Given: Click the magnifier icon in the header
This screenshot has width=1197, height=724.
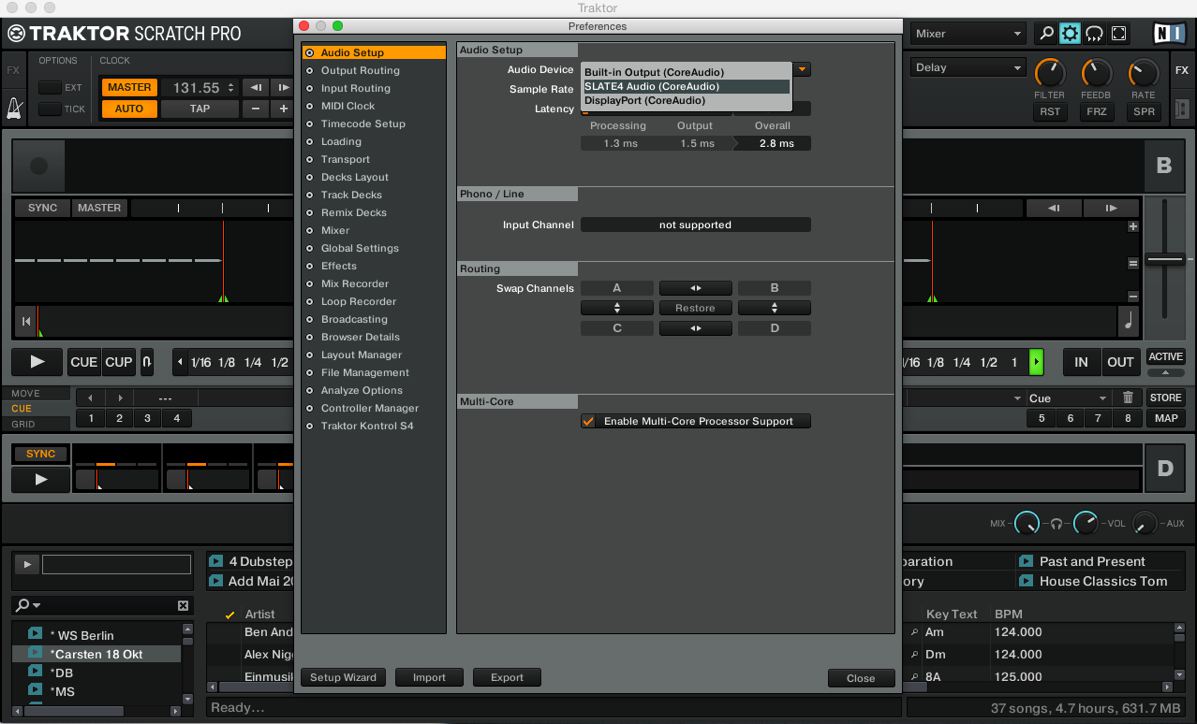Looking at the screenshot, I should [1046, 34].
